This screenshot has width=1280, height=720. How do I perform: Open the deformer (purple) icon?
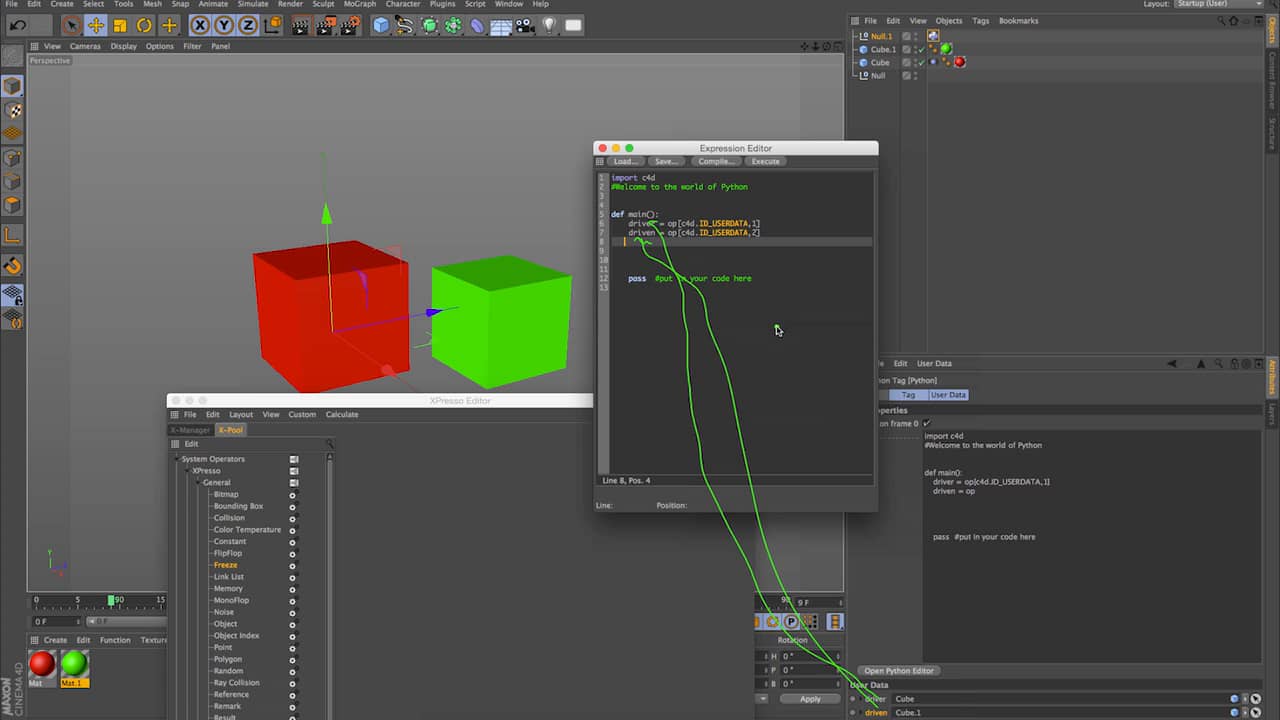click(477, 25)
